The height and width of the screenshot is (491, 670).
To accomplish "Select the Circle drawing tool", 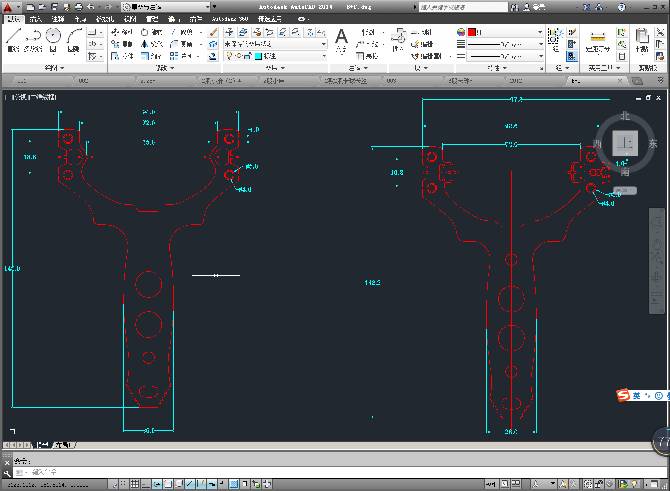I will (x=53, y=40).
